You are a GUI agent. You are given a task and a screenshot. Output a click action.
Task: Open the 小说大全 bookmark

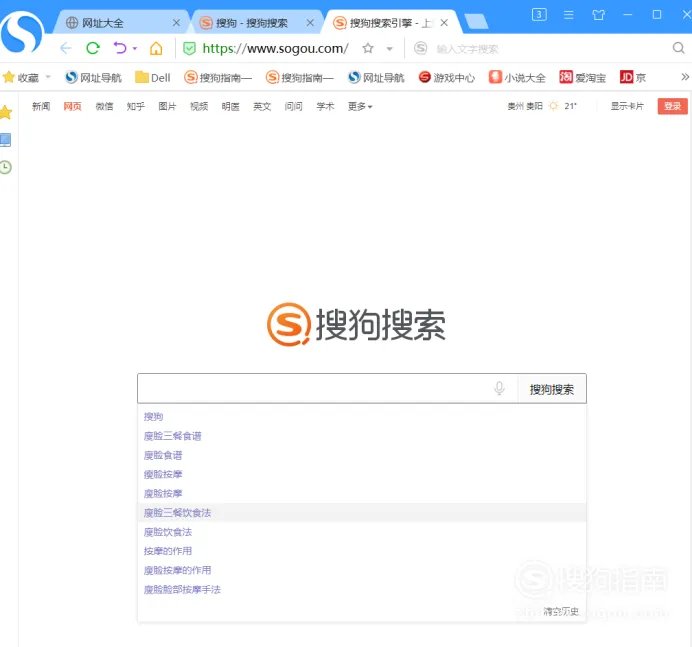point(517,78)
